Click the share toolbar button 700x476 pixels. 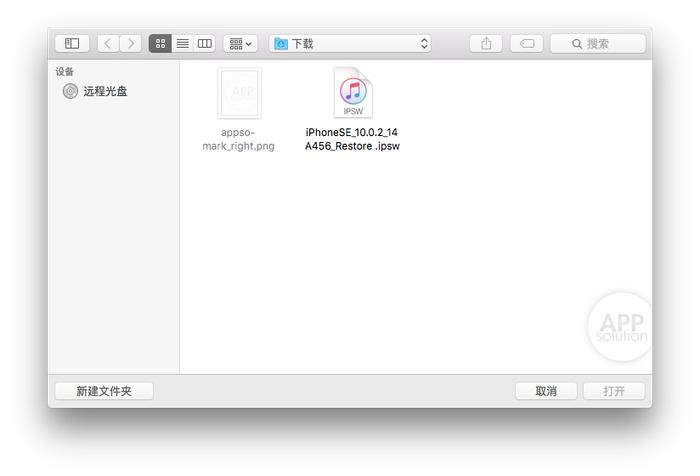486,43
